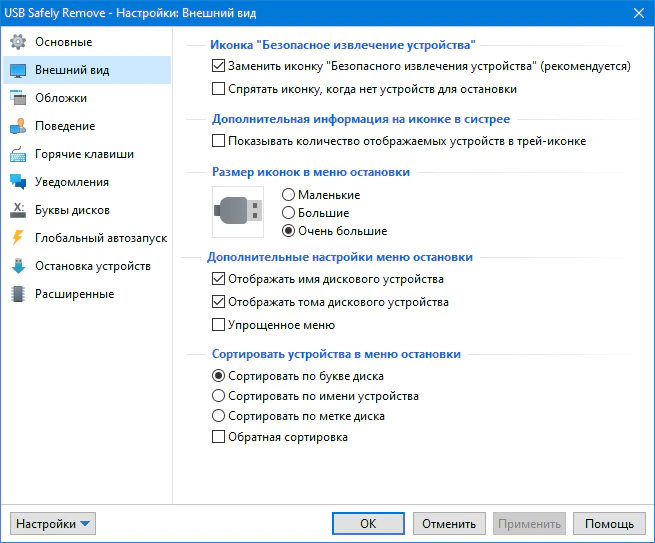
Task: Click the monitor icon beside Внешний вид
Action: (x=17, y=70)
